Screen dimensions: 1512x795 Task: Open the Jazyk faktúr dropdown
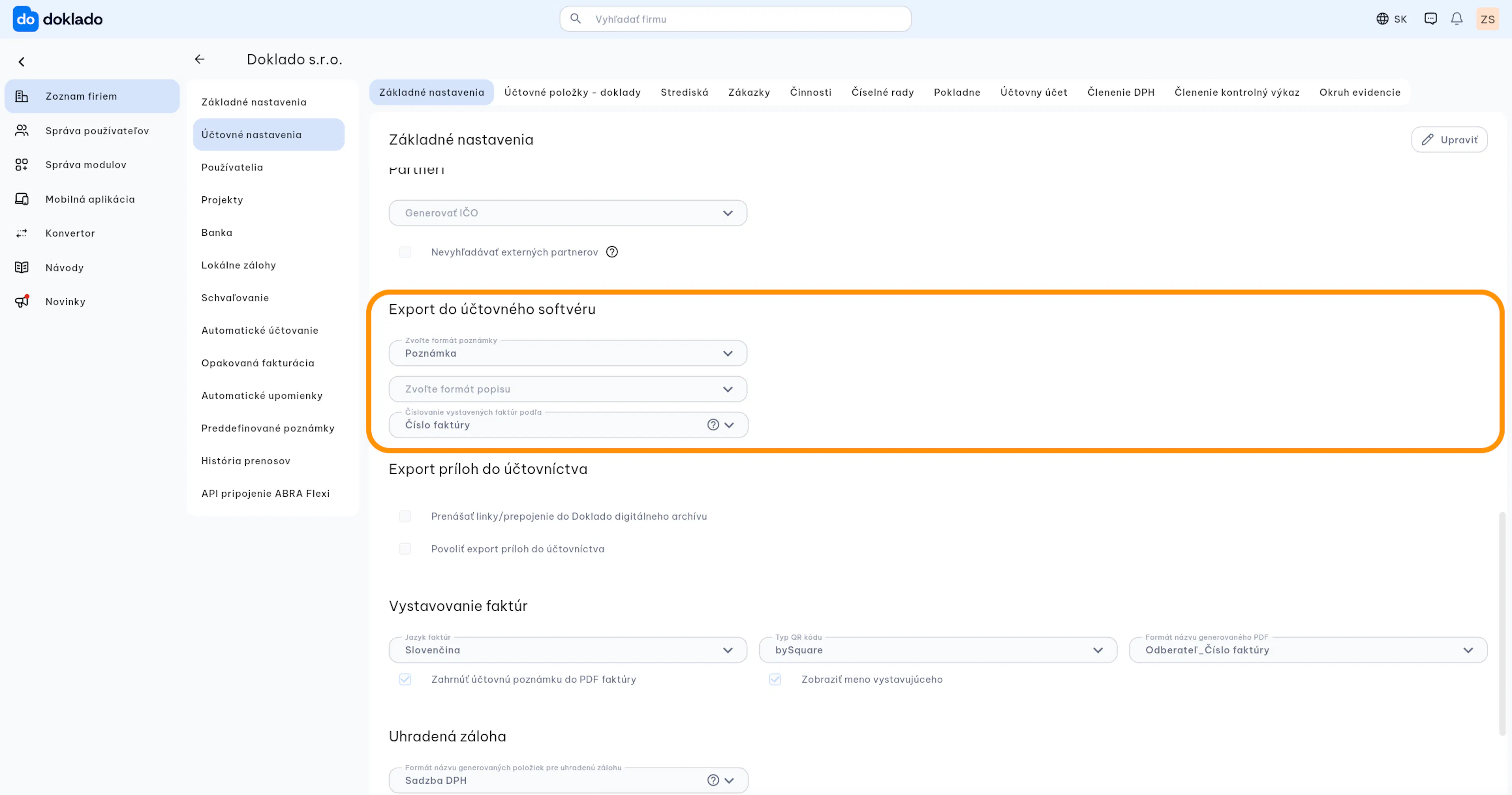coord(567,650)
